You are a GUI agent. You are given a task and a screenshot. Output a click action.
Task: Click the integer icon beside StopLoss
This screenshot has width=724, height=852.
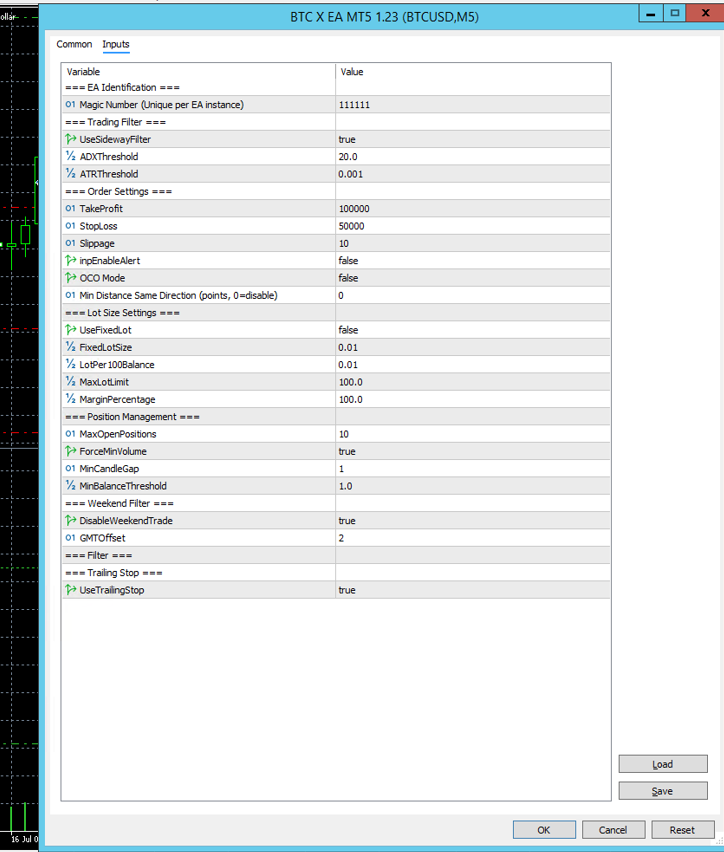pyautogui.click(x=70, y=226)
